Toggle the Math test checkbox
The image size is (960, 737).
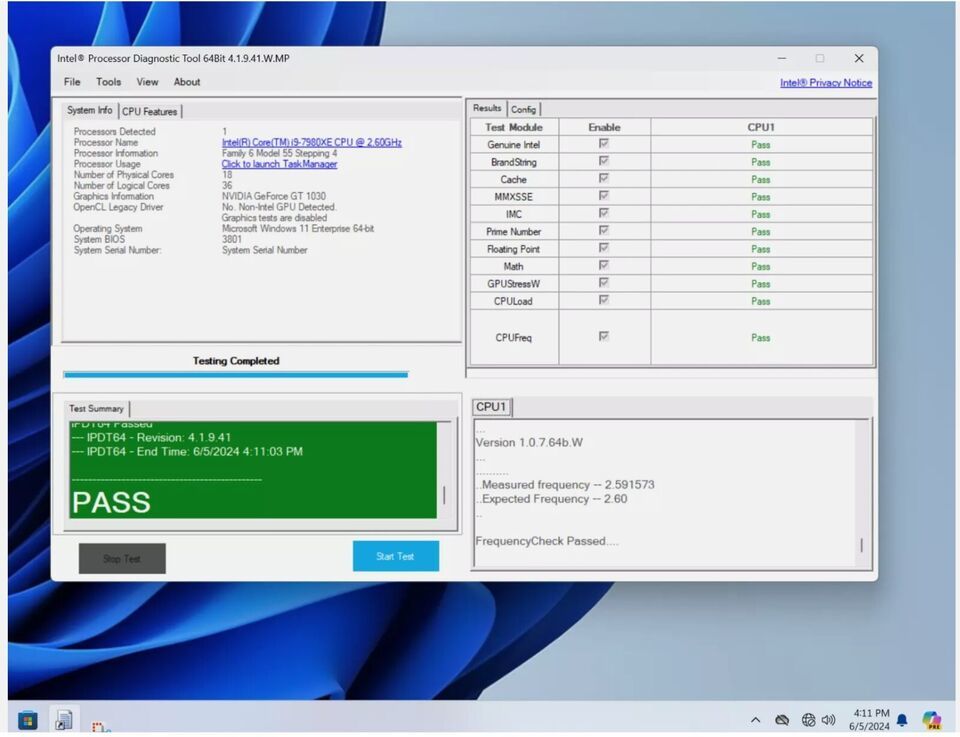coord(604,265)
